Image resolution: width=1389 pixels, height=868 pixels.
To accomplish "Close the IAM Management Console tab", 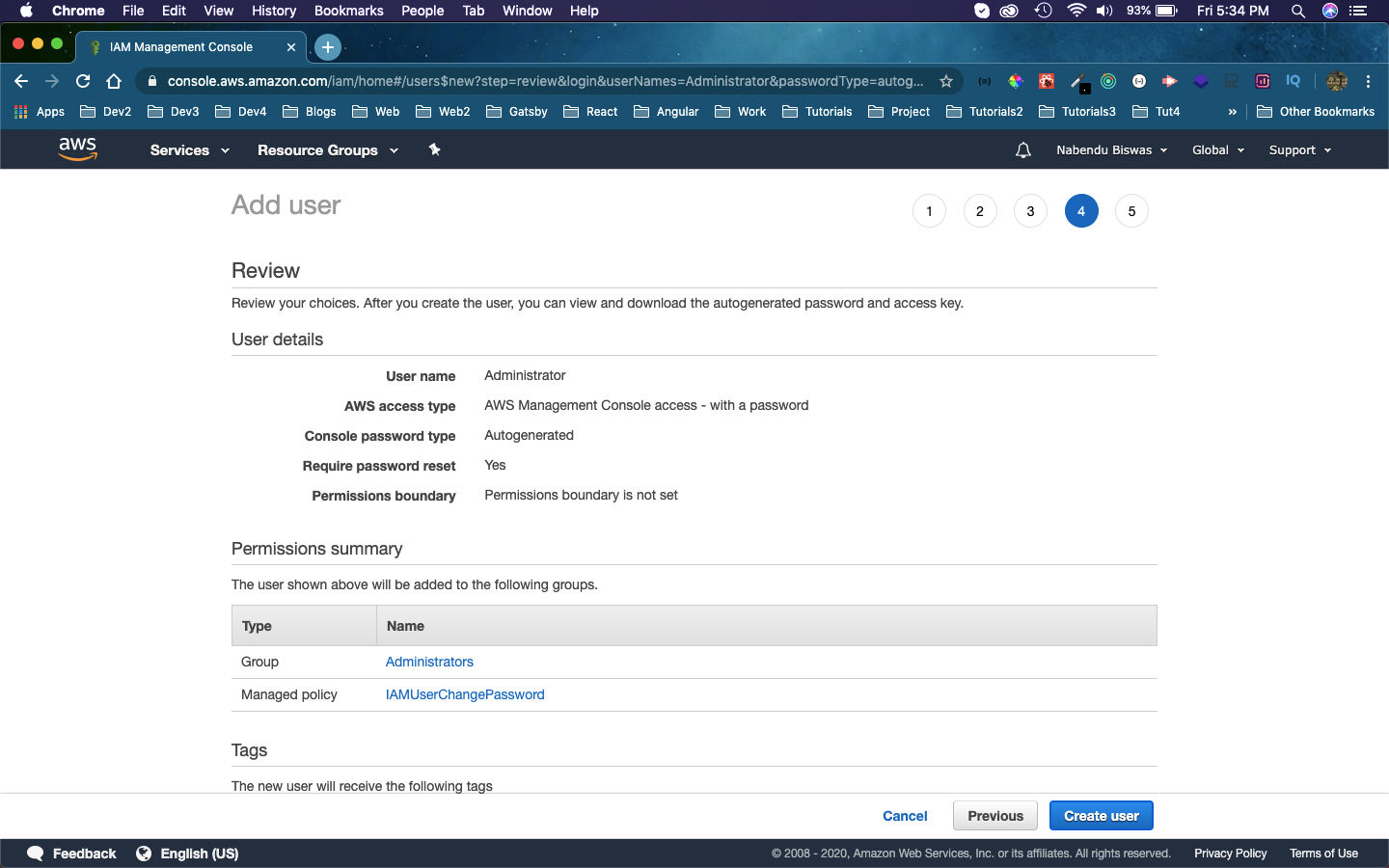I will pos(291,46).
